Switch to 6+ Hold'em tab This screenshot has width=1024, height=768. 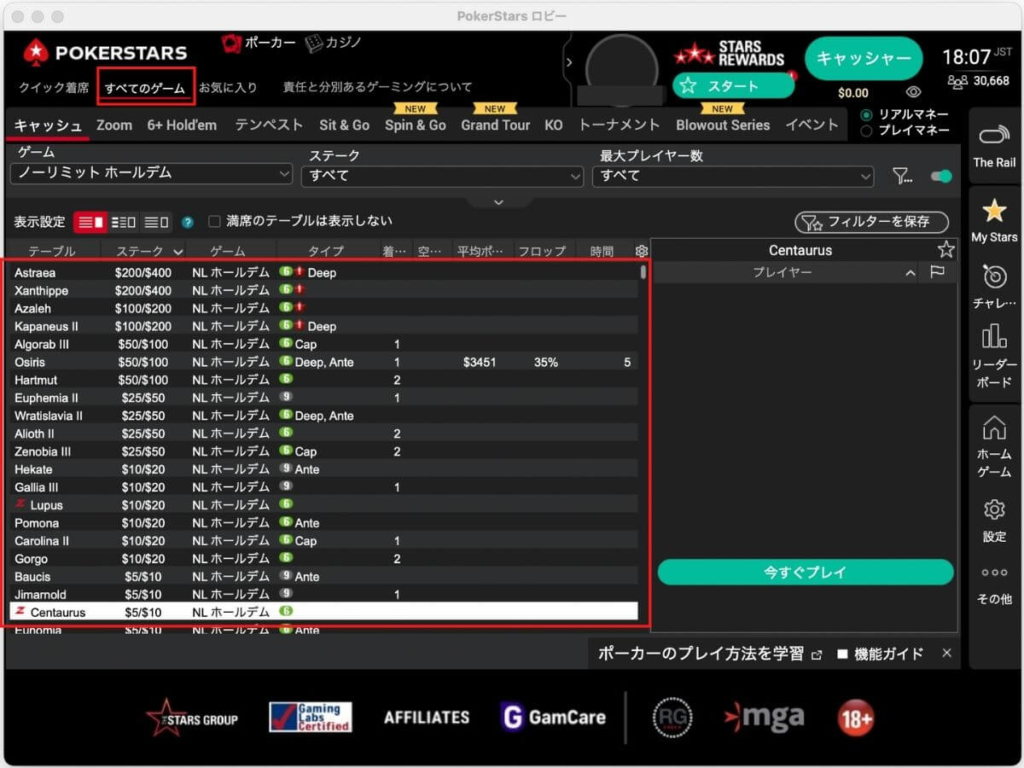182,125
